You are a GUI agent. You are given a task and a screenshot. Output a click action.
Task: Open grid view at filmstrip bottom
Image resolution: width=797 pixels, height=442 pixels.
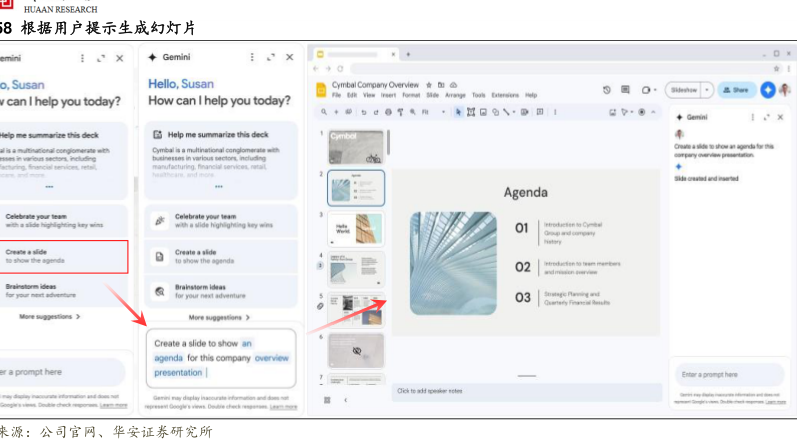[x=327, y=400]
